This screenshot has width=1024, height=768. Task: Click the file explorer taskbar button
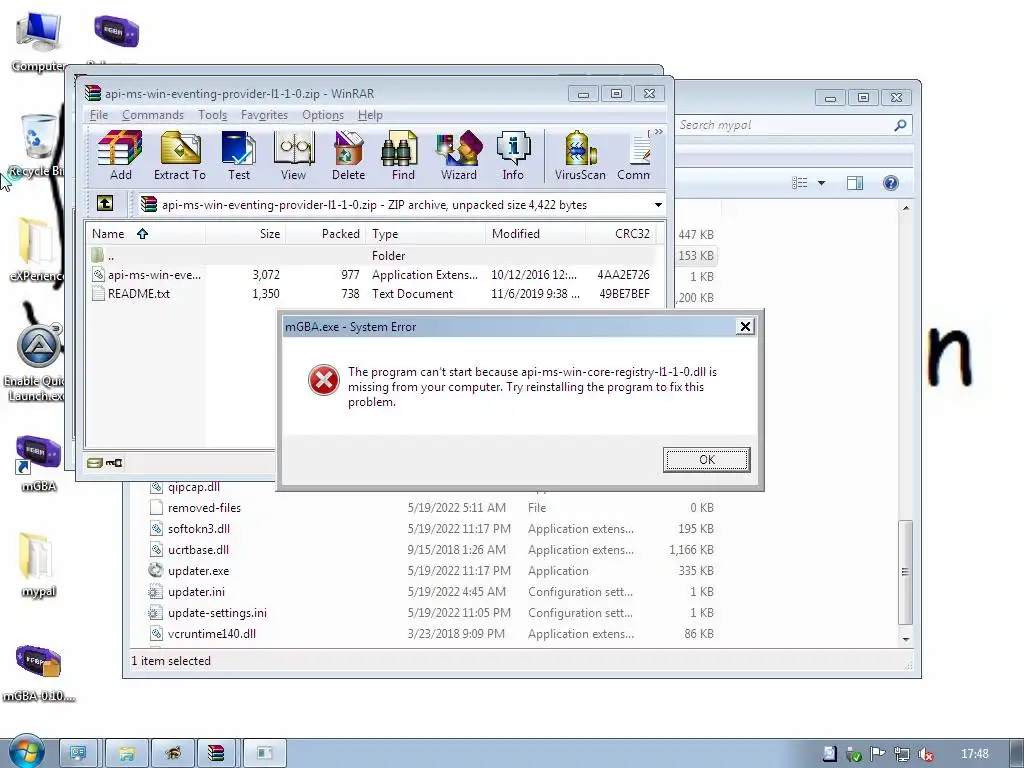[127, 753]
